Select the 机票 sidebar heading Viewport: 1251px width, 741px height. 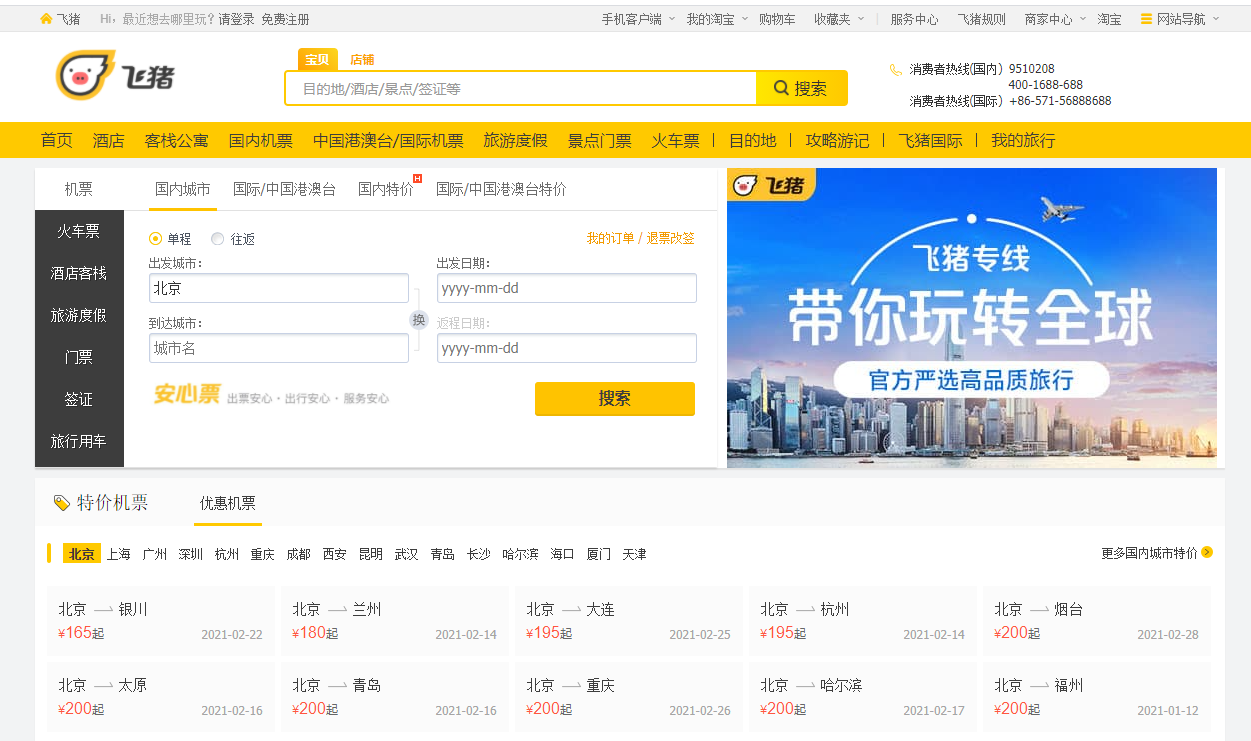[79, 189]
